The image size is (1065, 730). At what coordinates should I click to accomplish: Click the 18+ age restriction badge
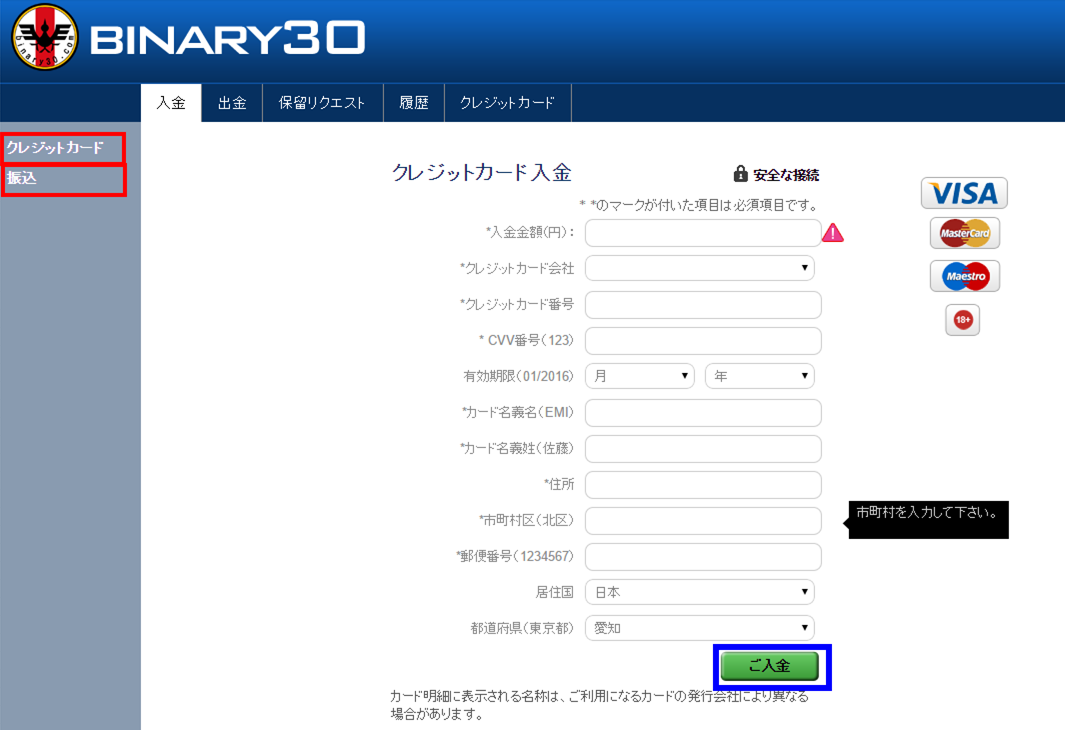click(x=962, y=320)
